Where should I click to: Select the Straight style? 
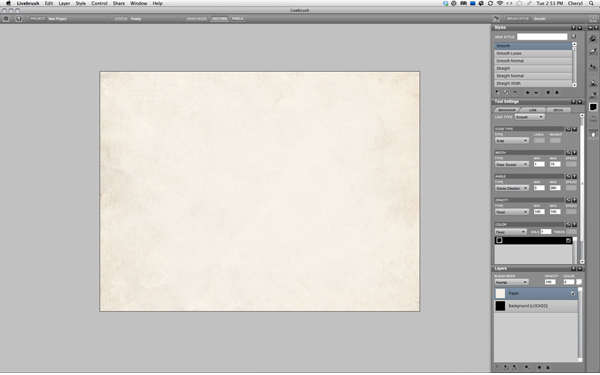[x=533, y=68]
